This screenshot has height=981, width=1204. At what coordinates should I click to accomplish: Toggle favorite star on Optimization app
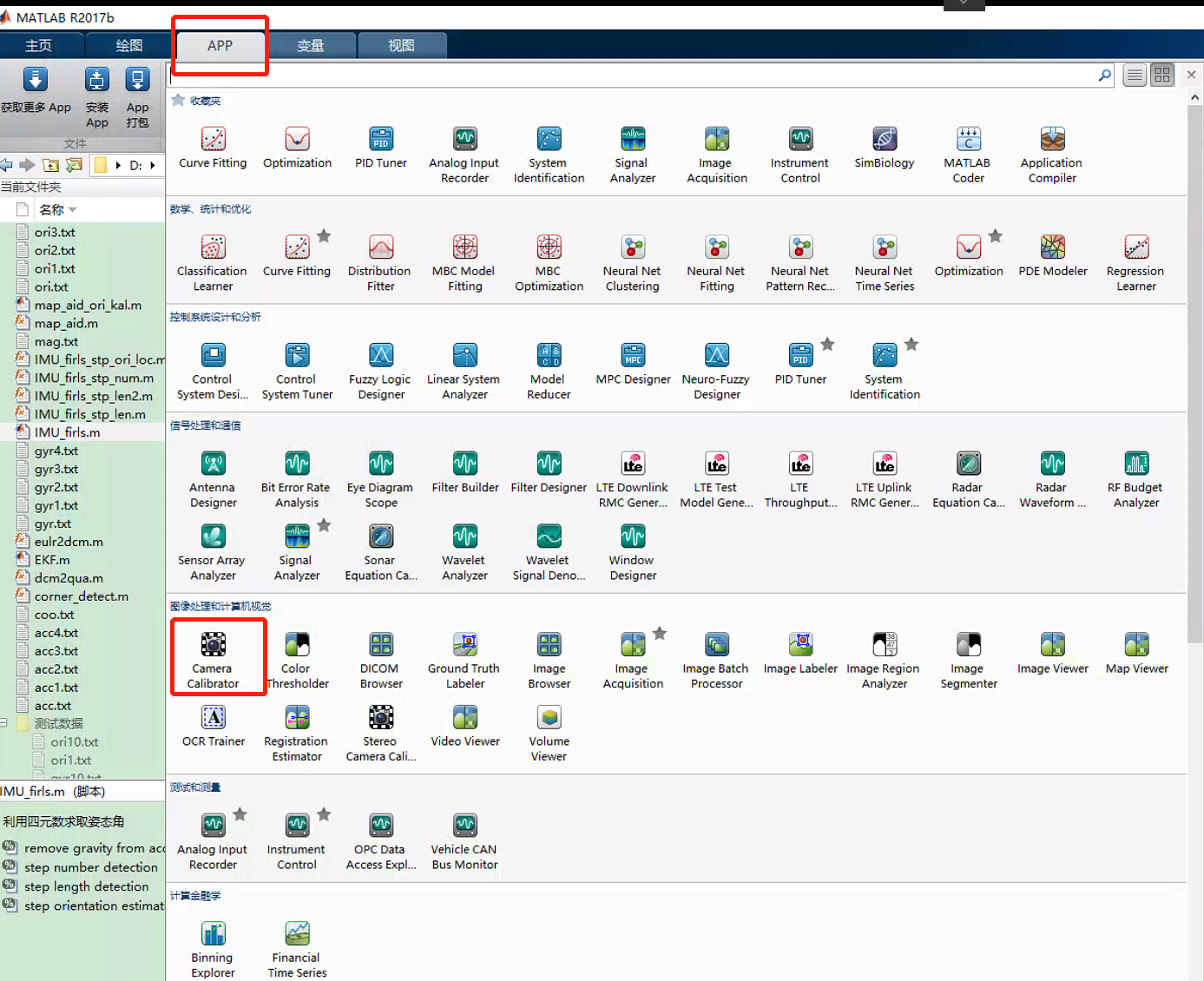point(996,236)
